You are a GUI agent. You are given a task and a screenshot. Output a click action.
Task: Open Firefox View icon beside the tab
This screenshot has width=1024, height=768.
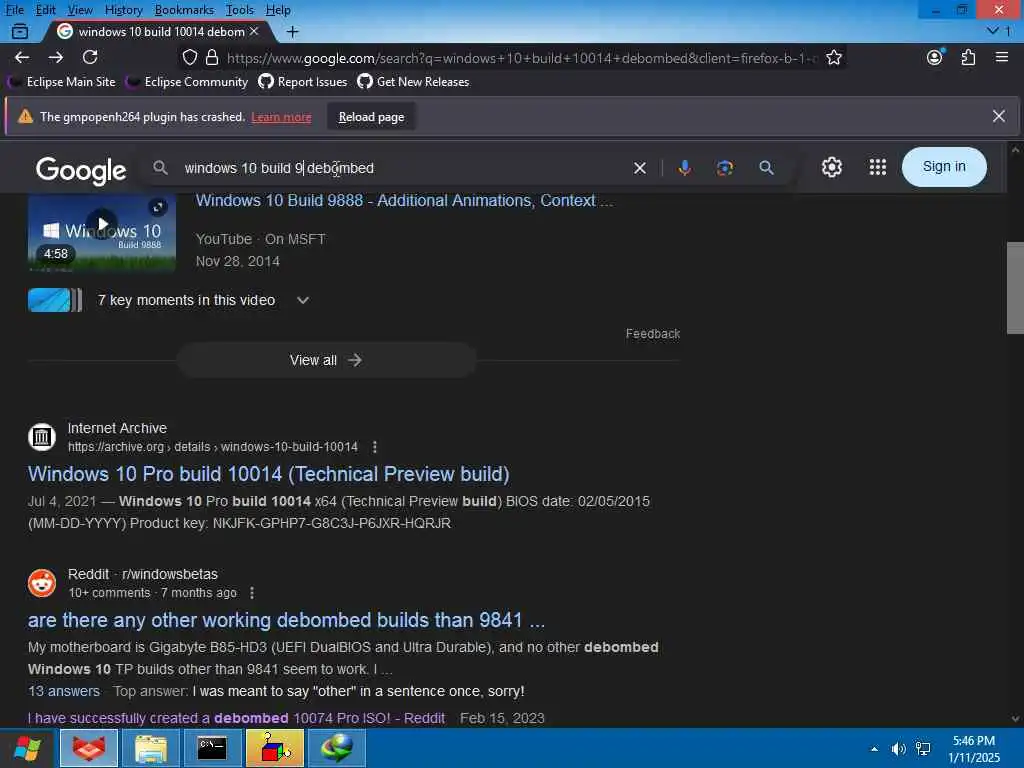tap(20, 31)
